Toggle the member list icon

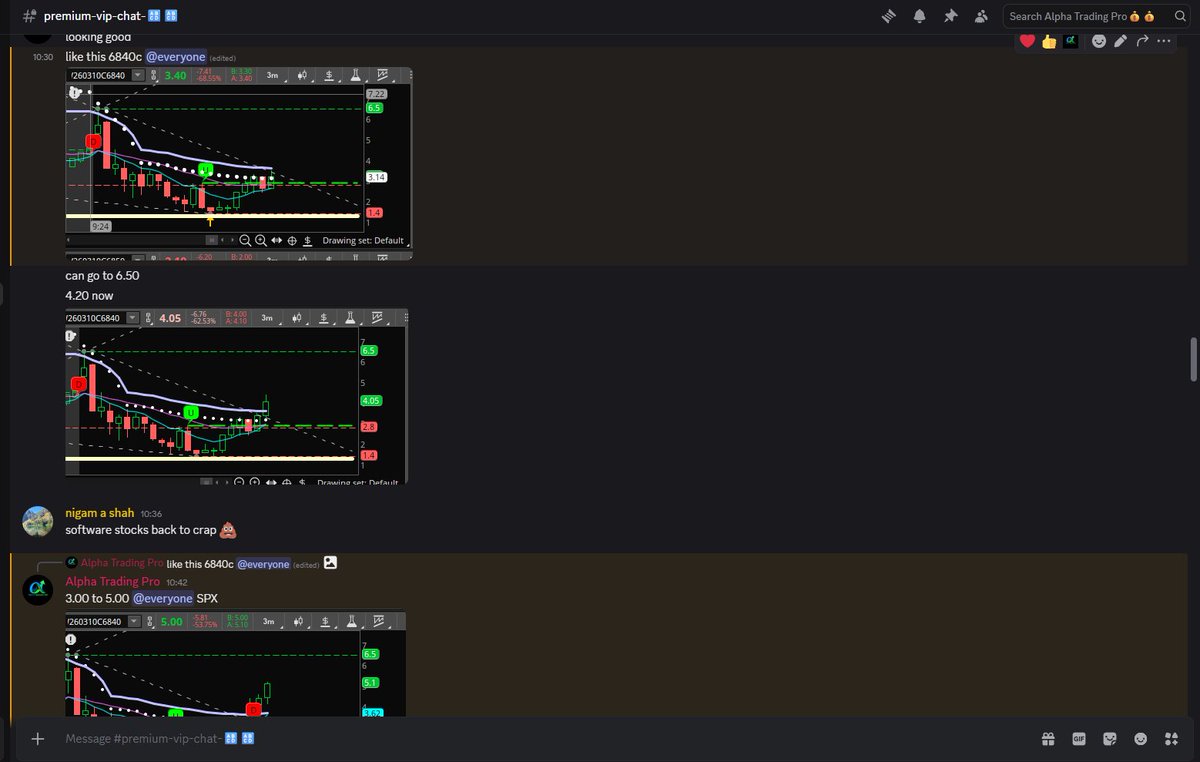point(981,16)
